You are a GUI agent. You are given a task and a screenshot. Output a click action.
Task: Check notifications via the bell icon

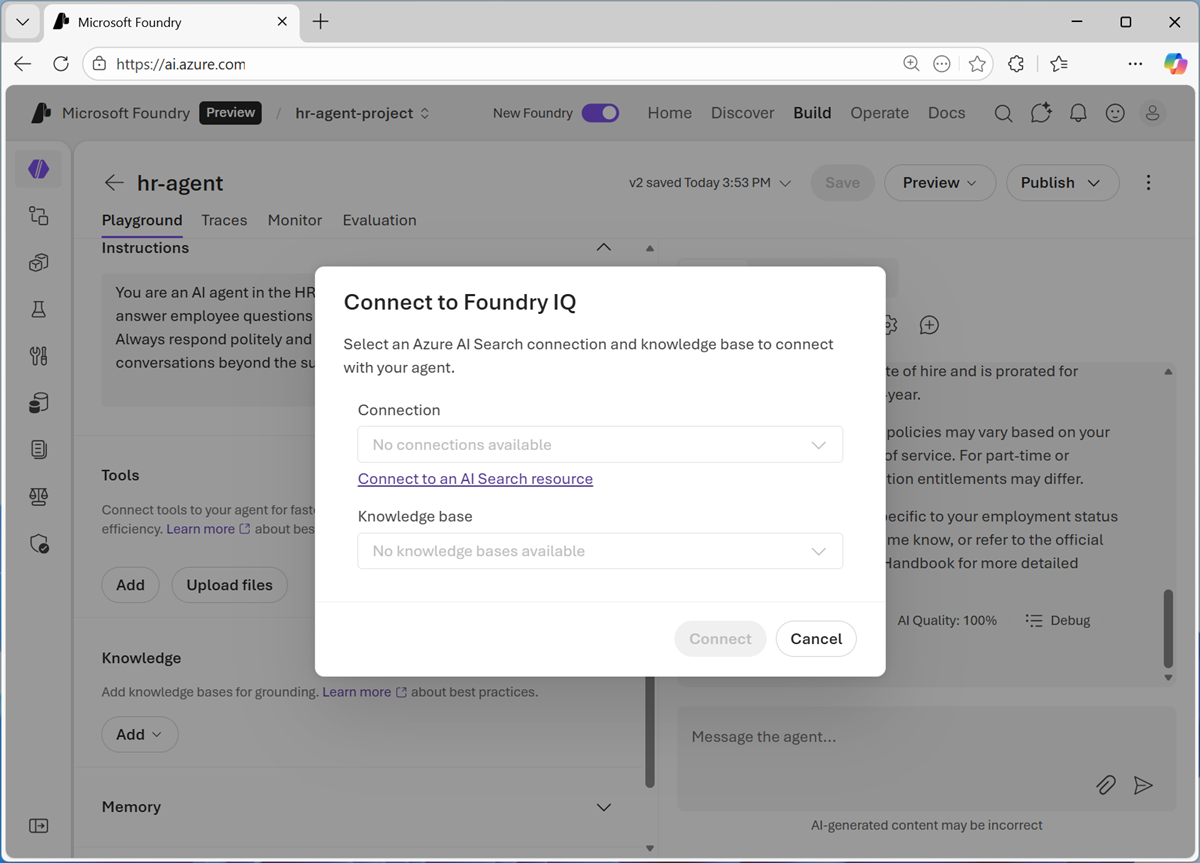[x=1078, y=113]
